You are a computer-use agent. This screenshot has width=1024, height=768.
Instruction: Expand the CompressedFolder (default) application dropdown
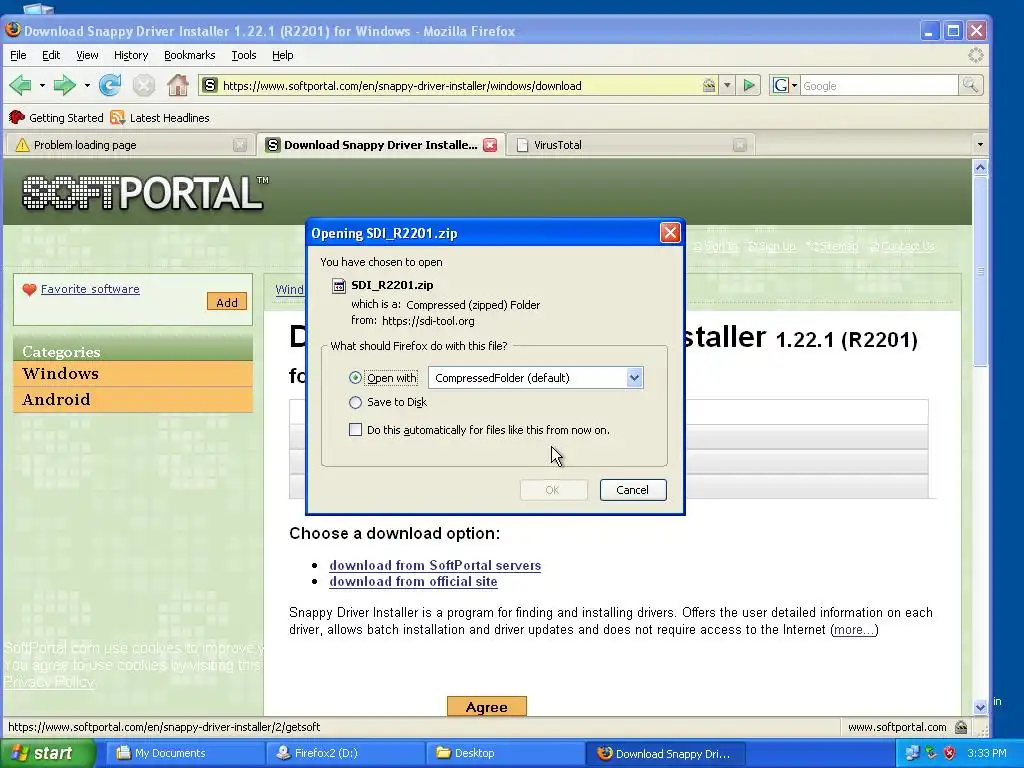[633, 377]
